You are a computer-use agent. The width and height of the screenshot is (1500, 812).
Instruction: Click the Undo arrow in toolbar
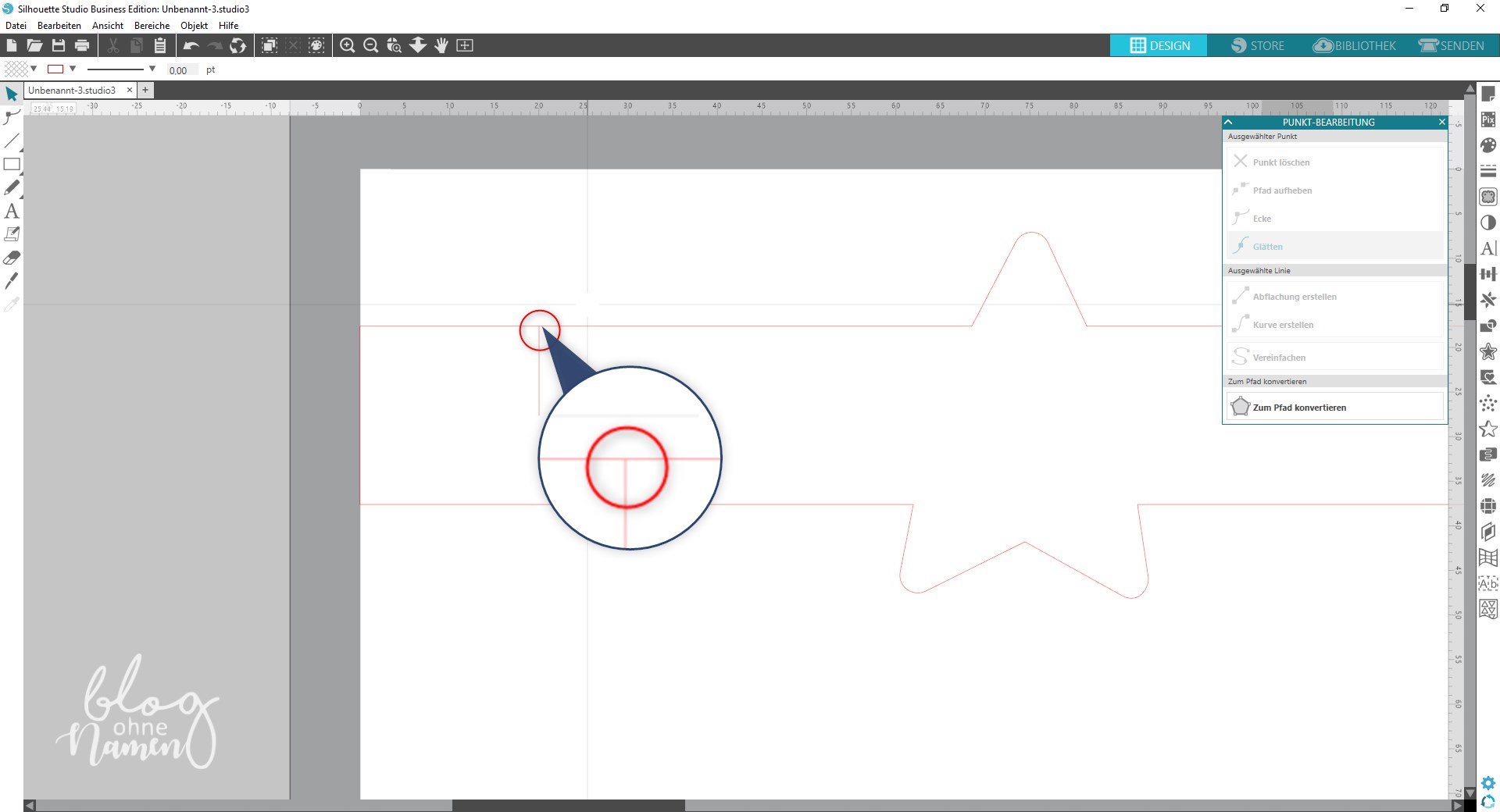tap(191, 46)
